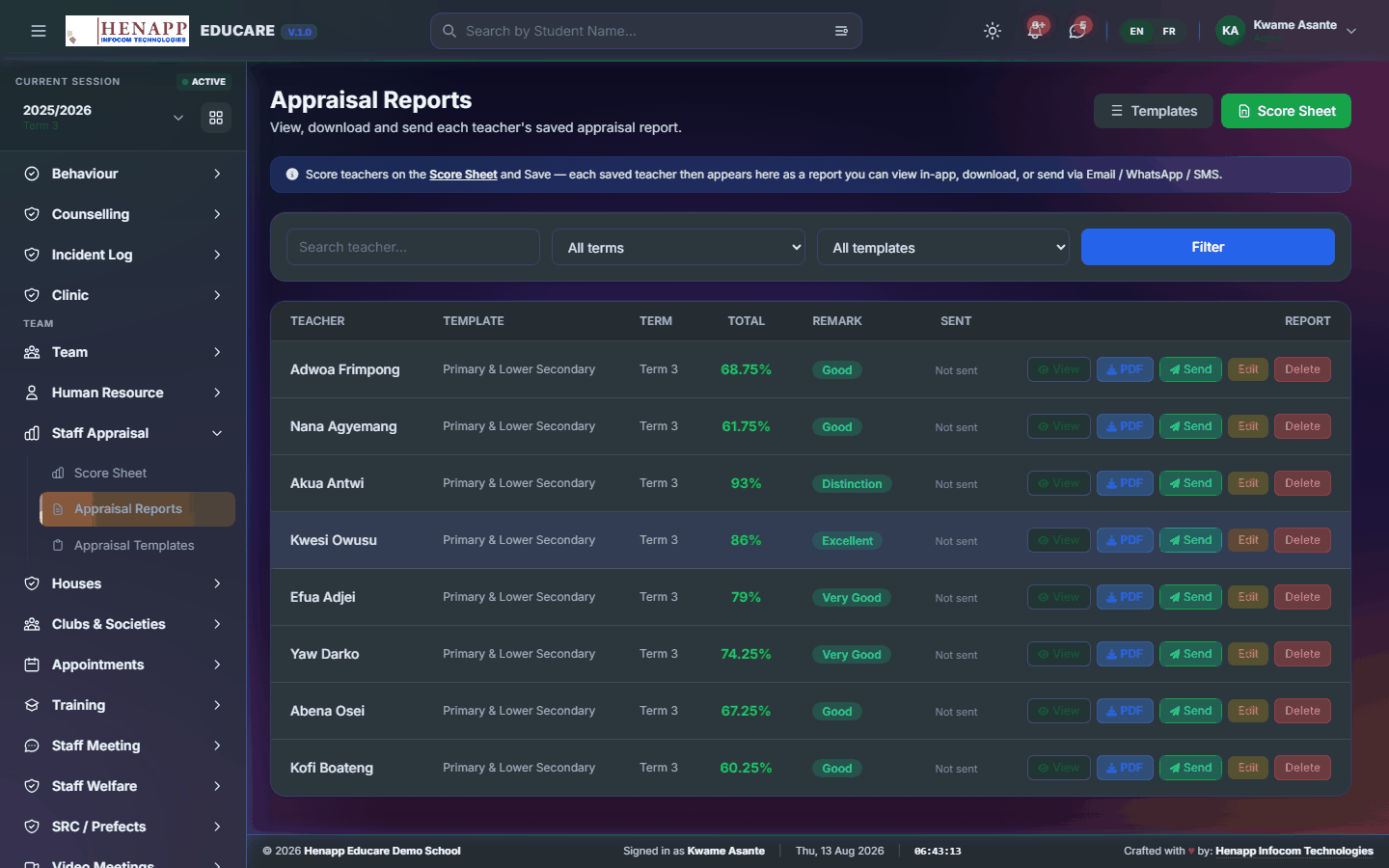Open the session grid view icon
This screenshot has width=1389, height=868.
click(x=216, y=118)
